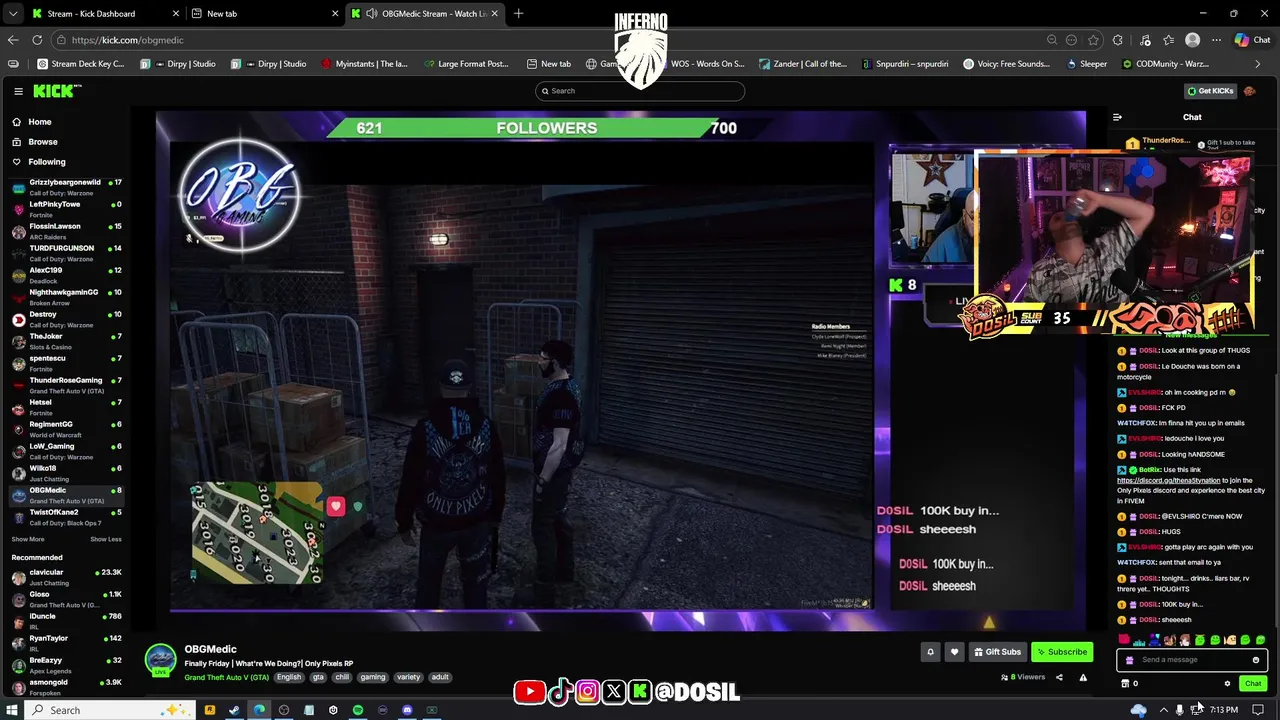Click the Gift Subs button
1280x720 pixels.
[998, 652]
